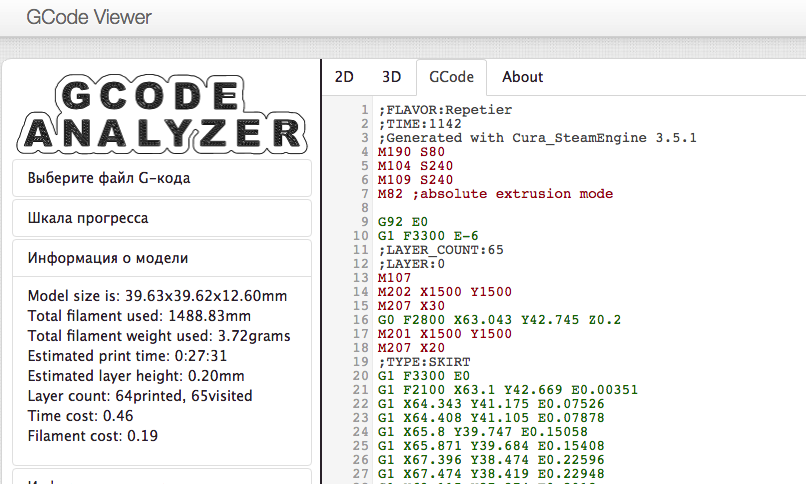Click the 'Model size is: 39.63x39.62x12.60mm' text
The image size is (806, 484).
157,296
